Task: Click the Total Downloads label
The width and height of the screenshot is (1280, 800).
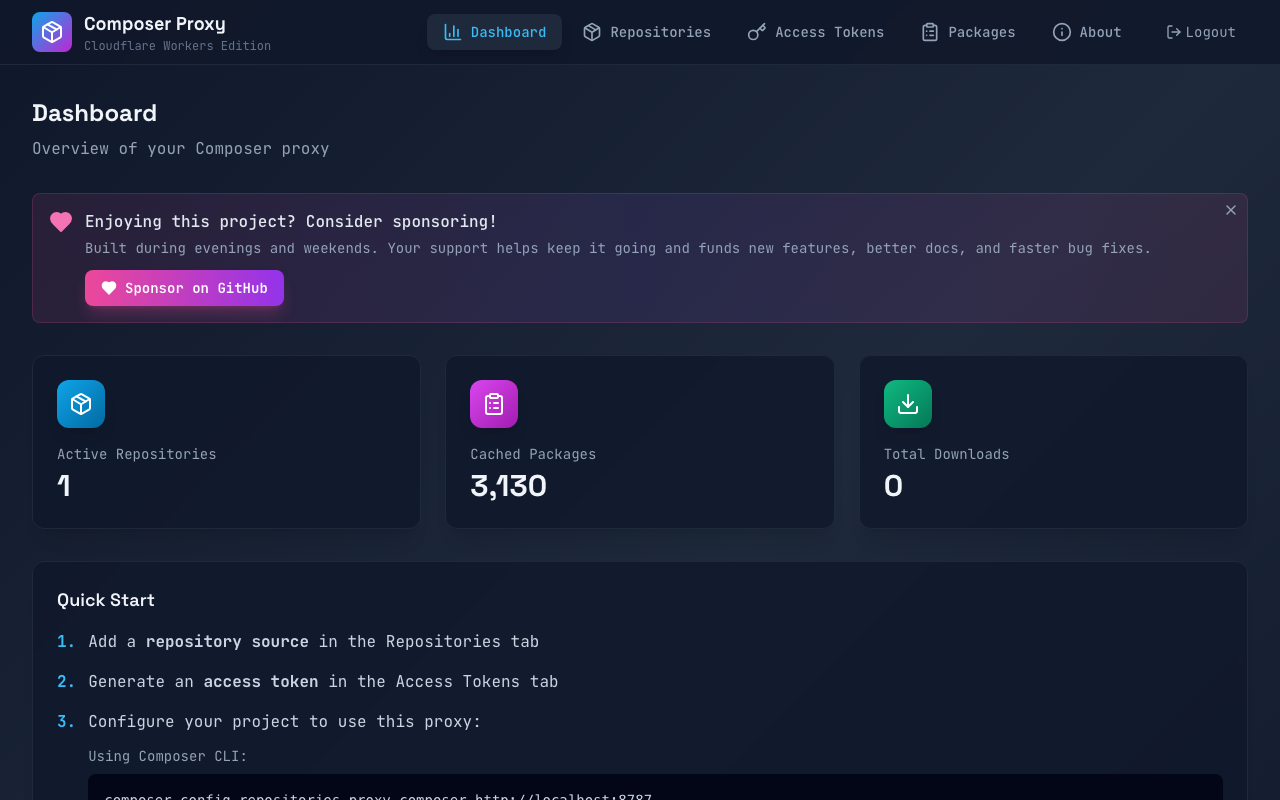Action: [947, 454]
